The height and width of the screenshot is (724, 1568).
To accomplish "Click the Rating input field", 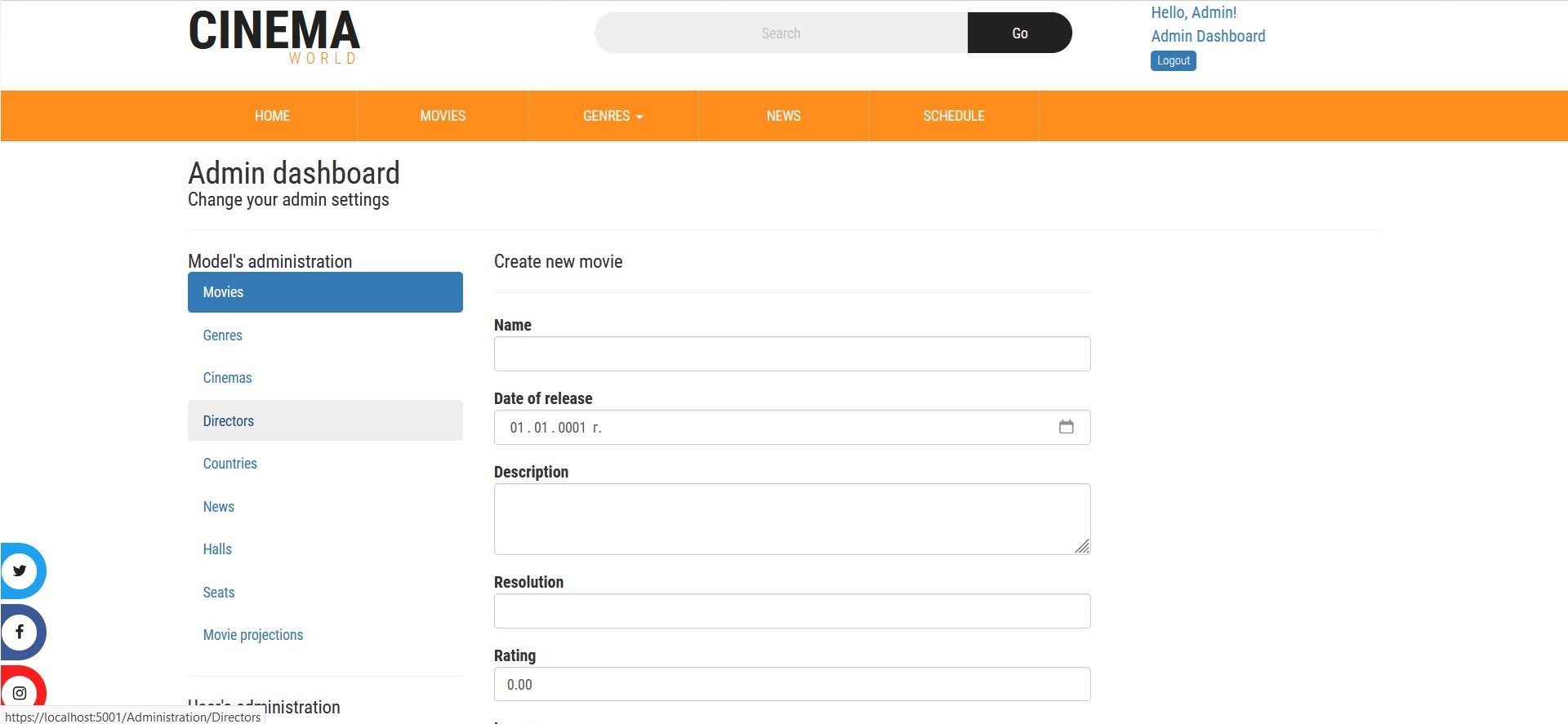I will (791, 684).
